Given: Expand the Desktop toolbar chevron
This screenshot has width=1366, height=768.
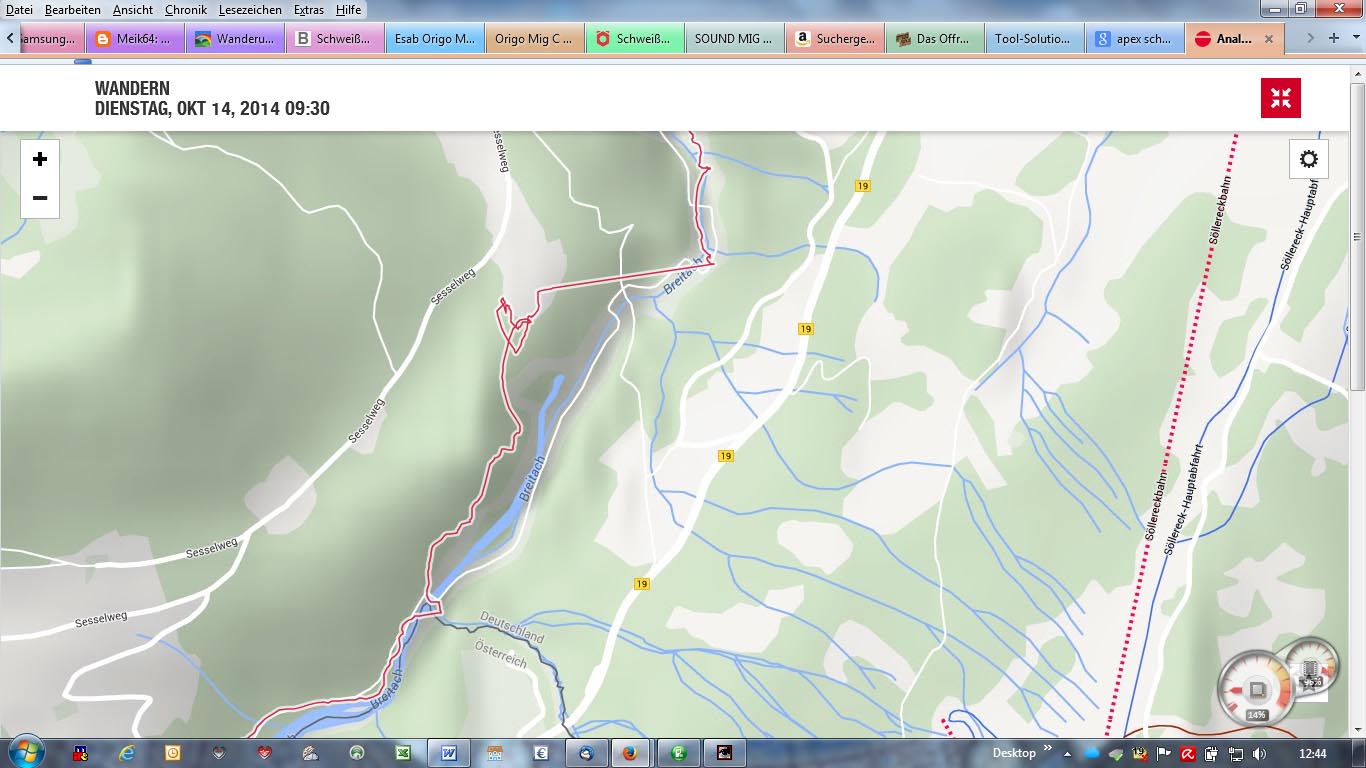Looking at the screenshot, I should pos(1048,748).
